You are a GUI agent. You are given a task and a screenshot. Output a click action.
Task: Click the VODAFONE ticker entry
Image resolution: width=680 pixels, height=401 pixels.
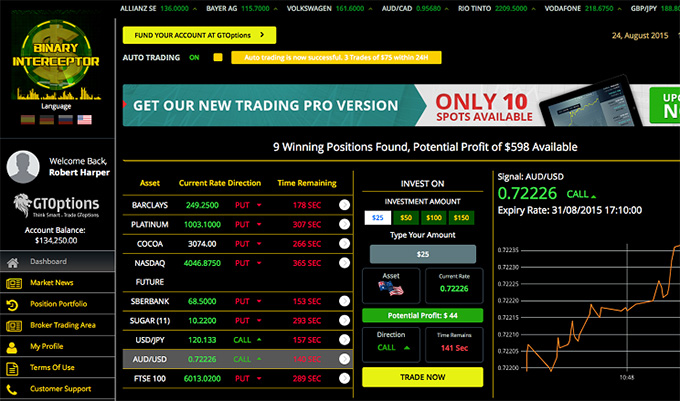pos(583,9)
